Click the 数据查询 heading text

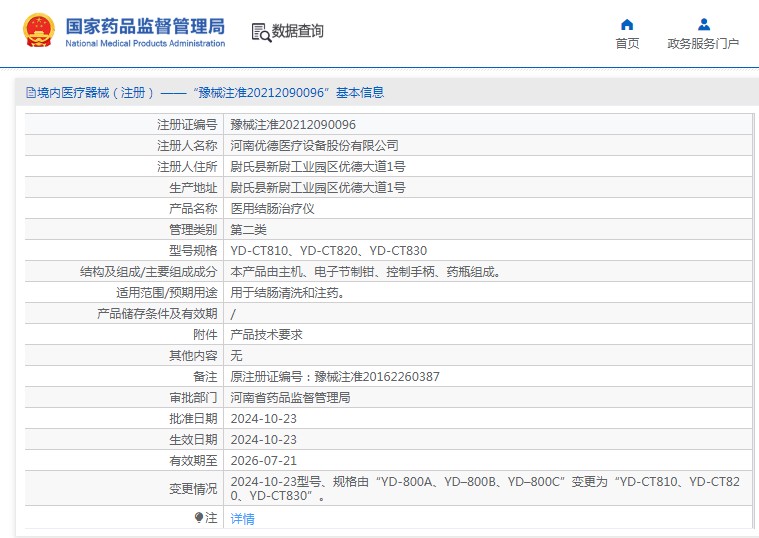pos(298,32)
